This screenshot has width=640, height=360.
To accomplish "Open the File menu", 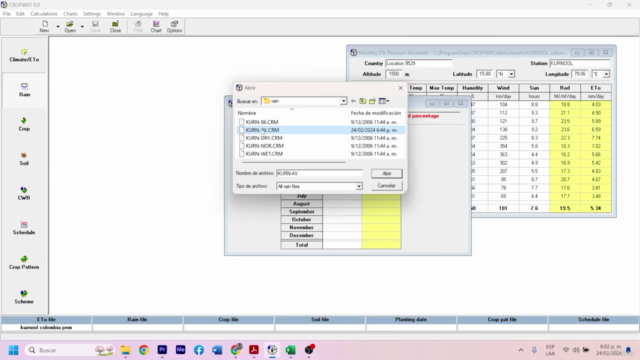I will (x=7, y=14).
